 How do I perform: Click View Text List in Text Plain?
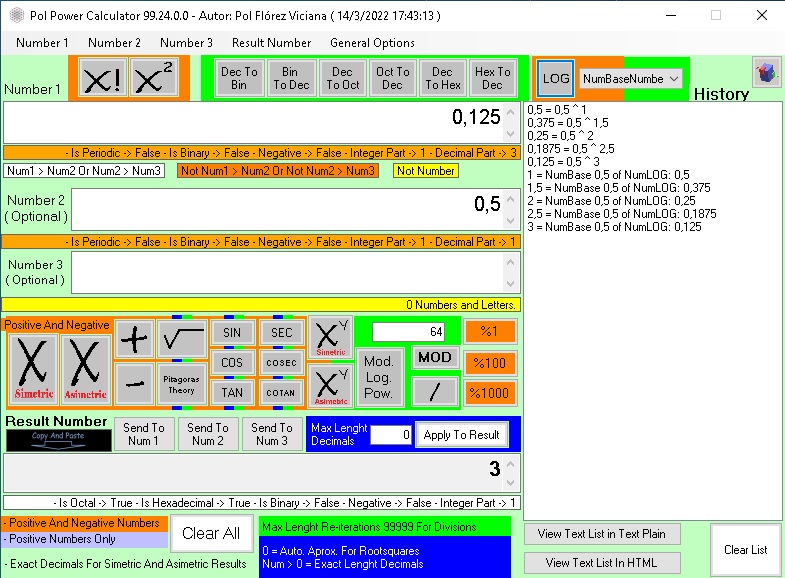(602, 534)
